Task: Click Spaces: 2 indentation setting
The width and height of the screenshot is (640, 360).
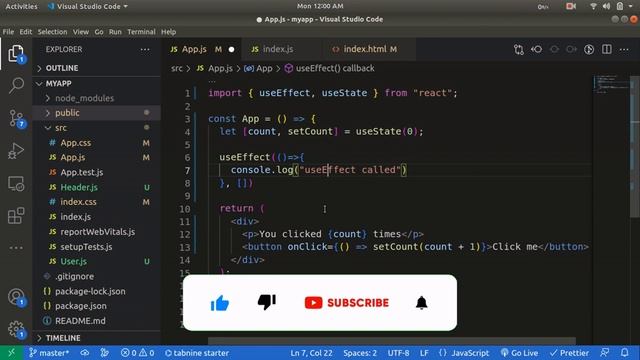Action: [360, 353]
